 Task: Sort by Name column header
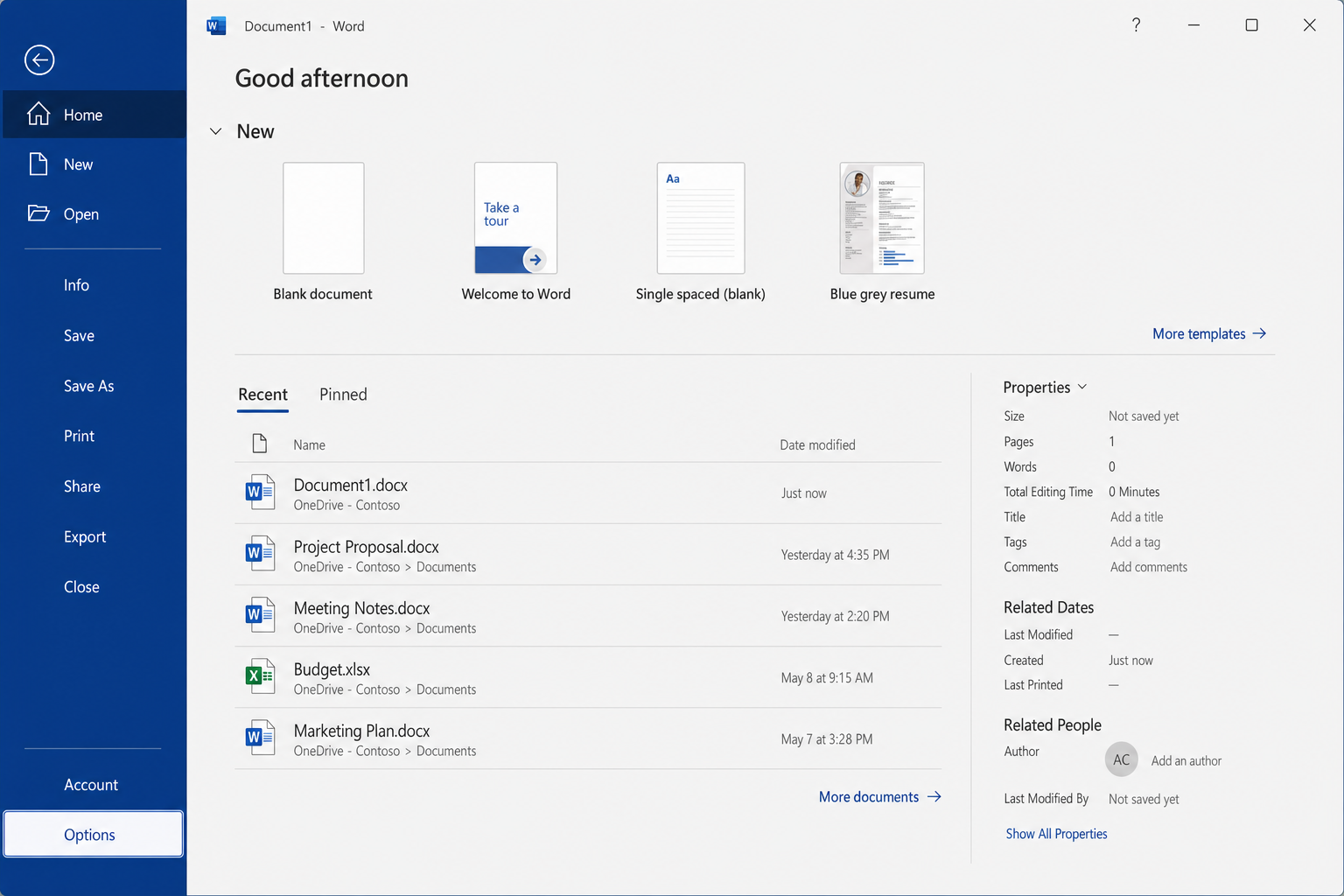click(x=309, y=444)
